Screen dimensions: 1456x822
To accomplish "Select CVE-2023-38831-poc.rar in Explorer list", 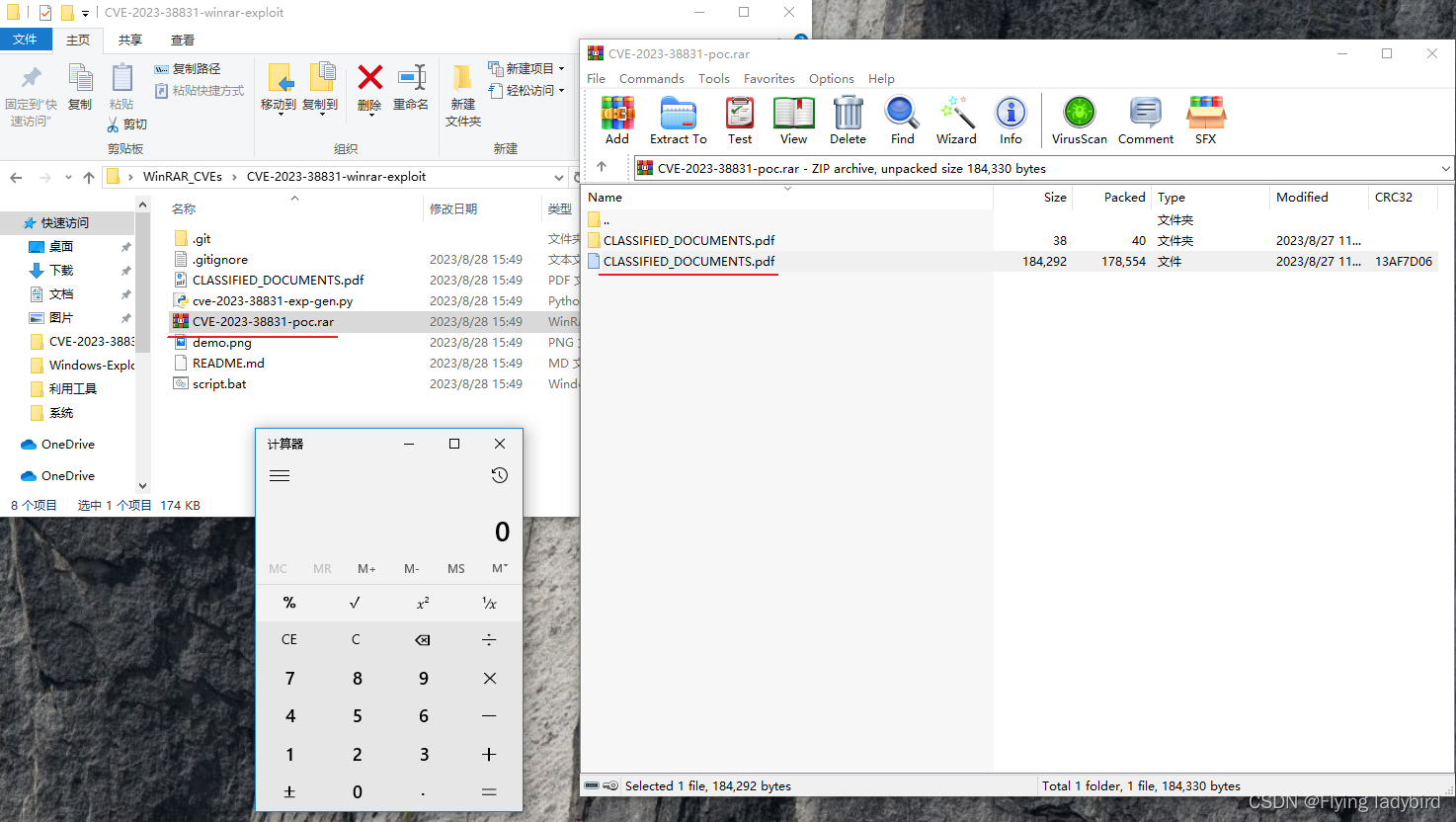I will click(x=263, y=322).
